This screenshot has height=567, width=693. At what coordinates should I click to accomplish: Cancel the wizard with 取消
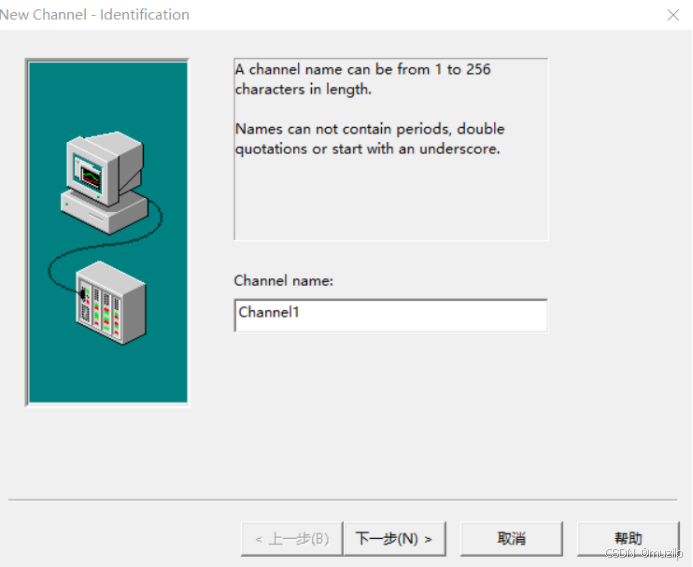pyautogui.click(x=511, y=538)
